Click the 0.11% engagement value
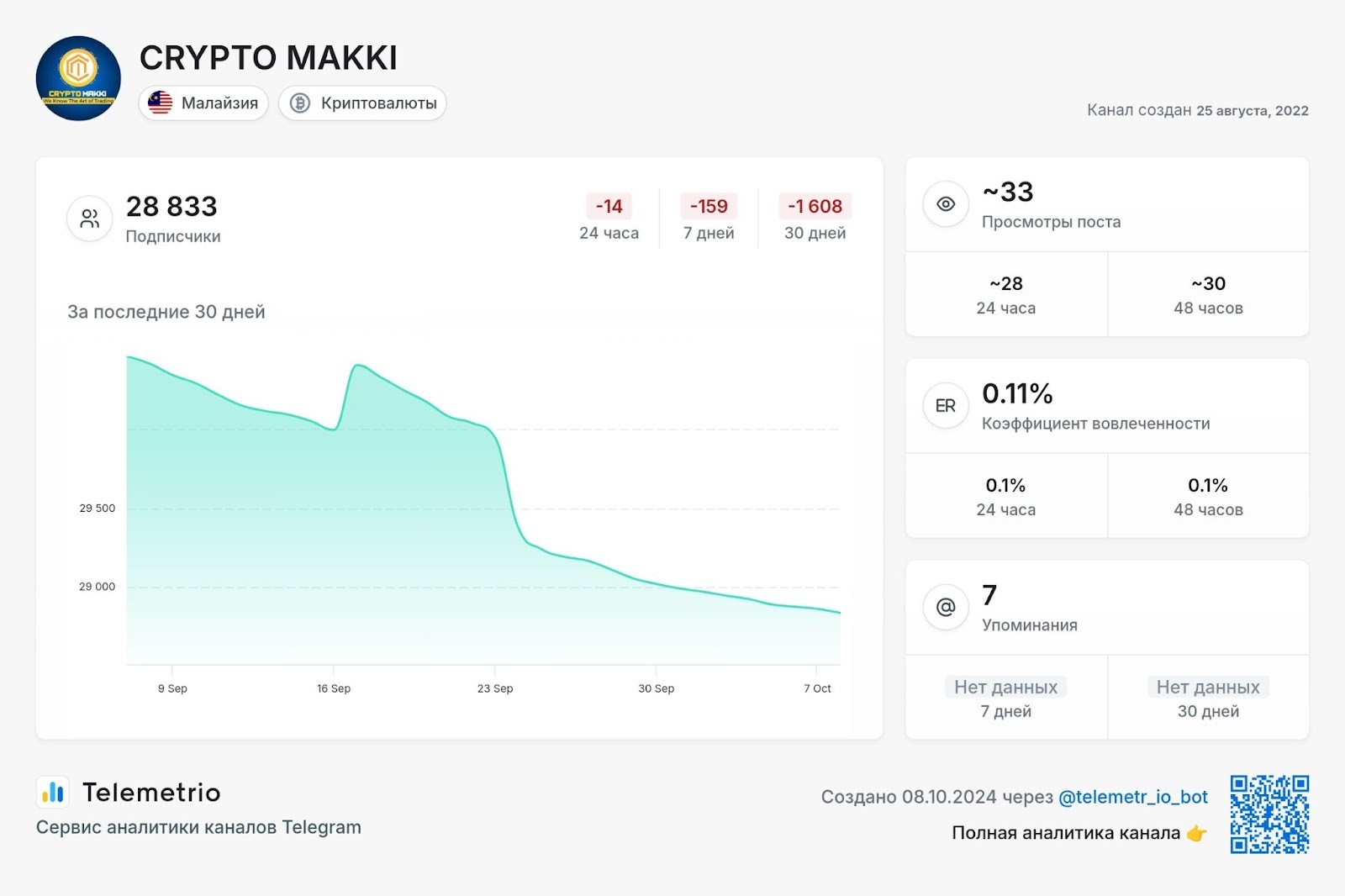This screenshot has height=896, width=1345. click(x=1017, y=393)
